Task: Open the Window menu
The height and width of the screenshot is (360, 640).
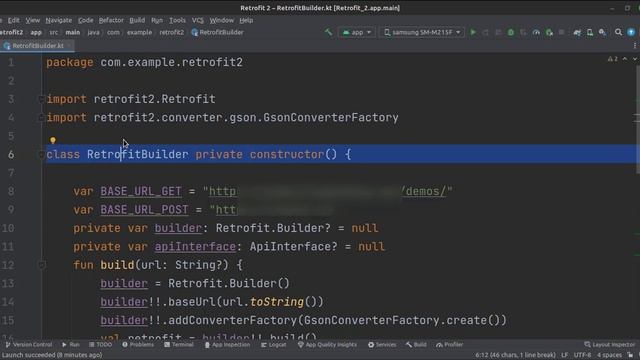Action: click(222, 20)
